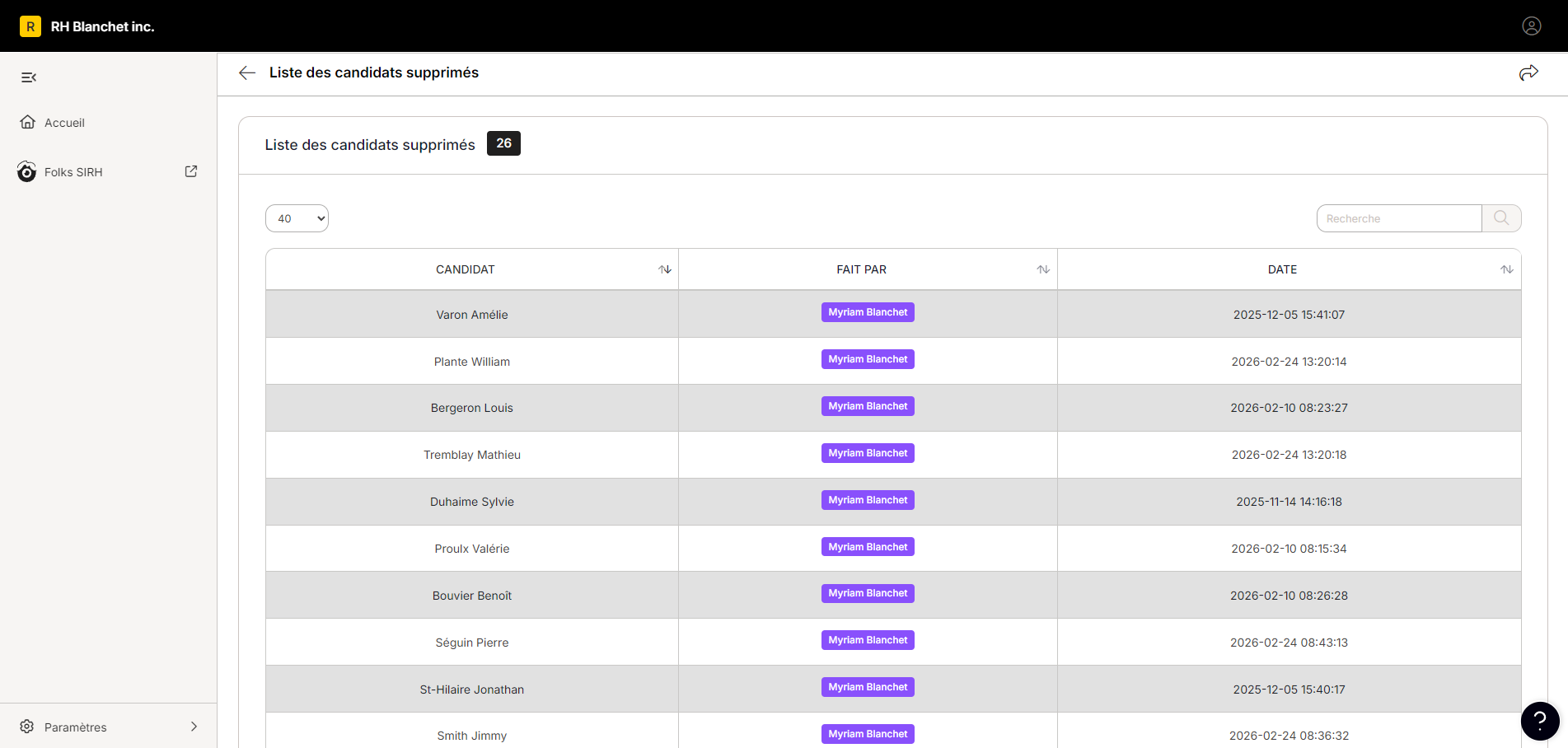Go back using the left arrow
Viewport: 1568px width, 748px height.
tap(247, 72)
